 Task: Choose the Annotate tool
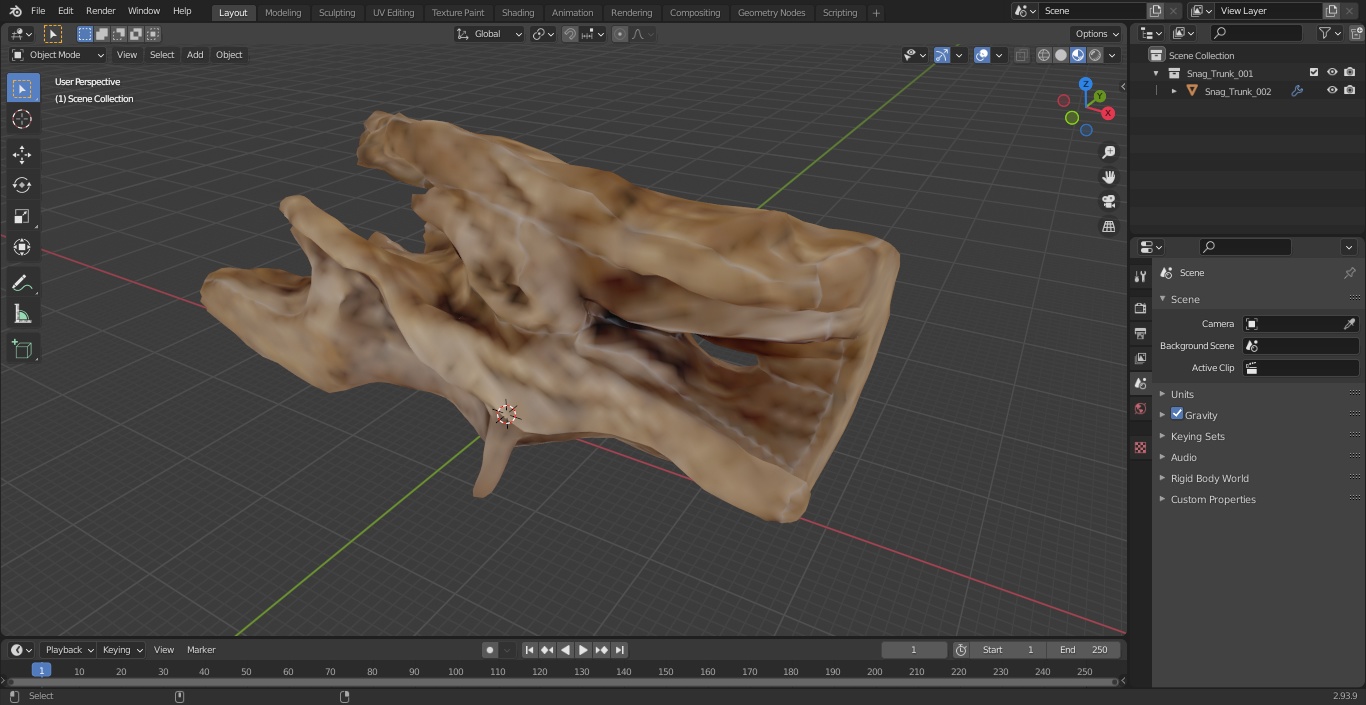click(22, 283)
